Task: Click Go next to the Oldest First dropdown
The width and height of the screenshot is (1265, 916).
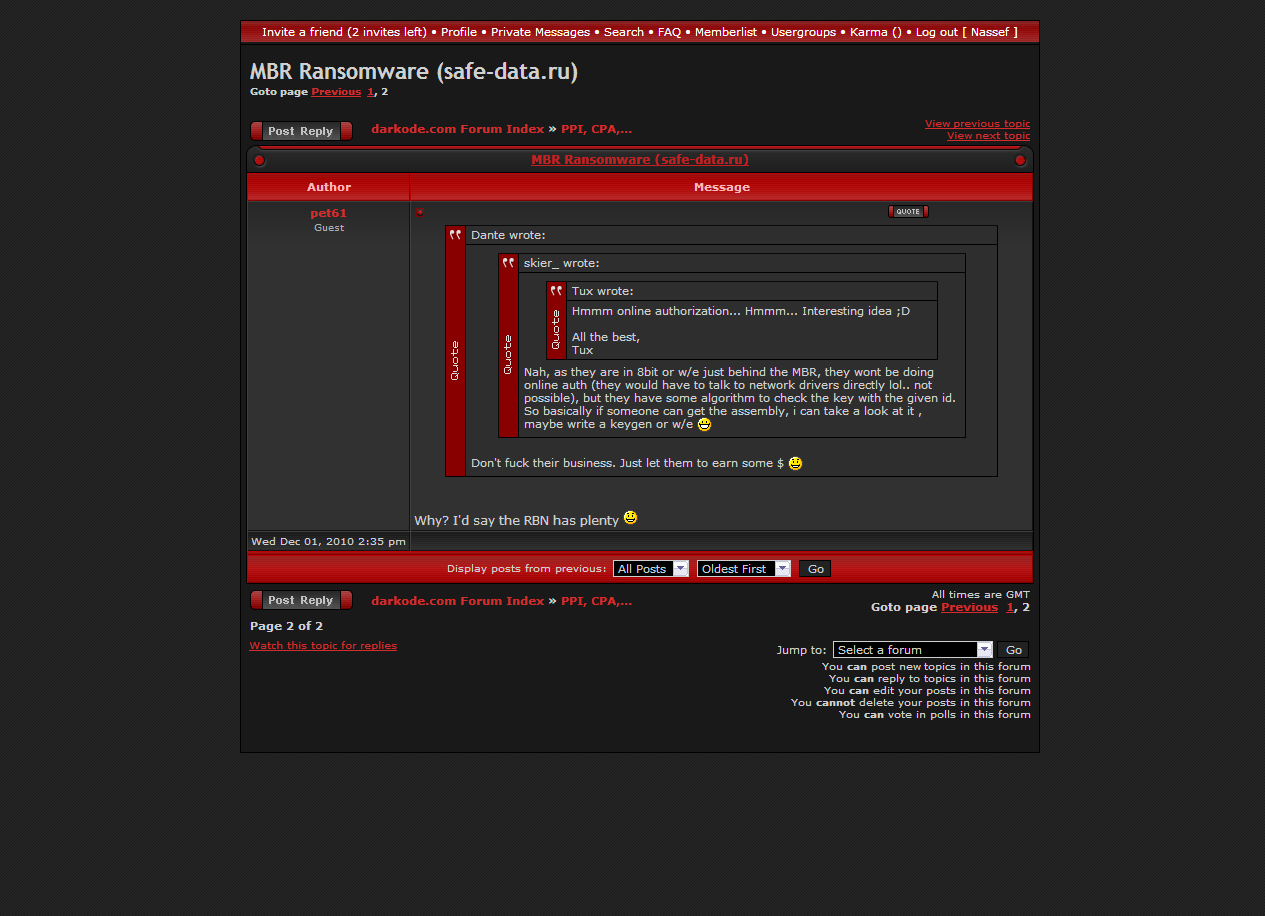Action: [815, 569]
